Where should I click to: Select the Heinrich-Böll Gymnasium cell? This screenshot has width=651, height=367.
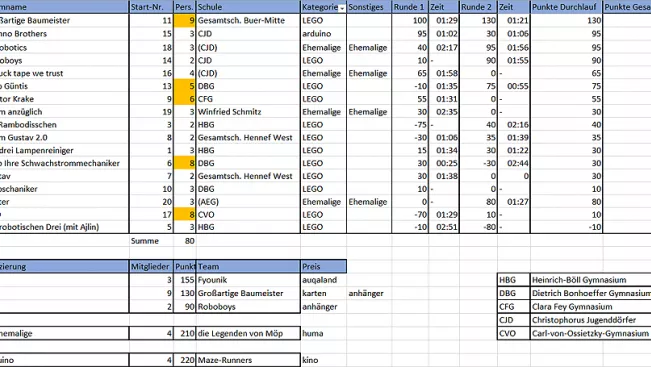[x=591, y=280]
